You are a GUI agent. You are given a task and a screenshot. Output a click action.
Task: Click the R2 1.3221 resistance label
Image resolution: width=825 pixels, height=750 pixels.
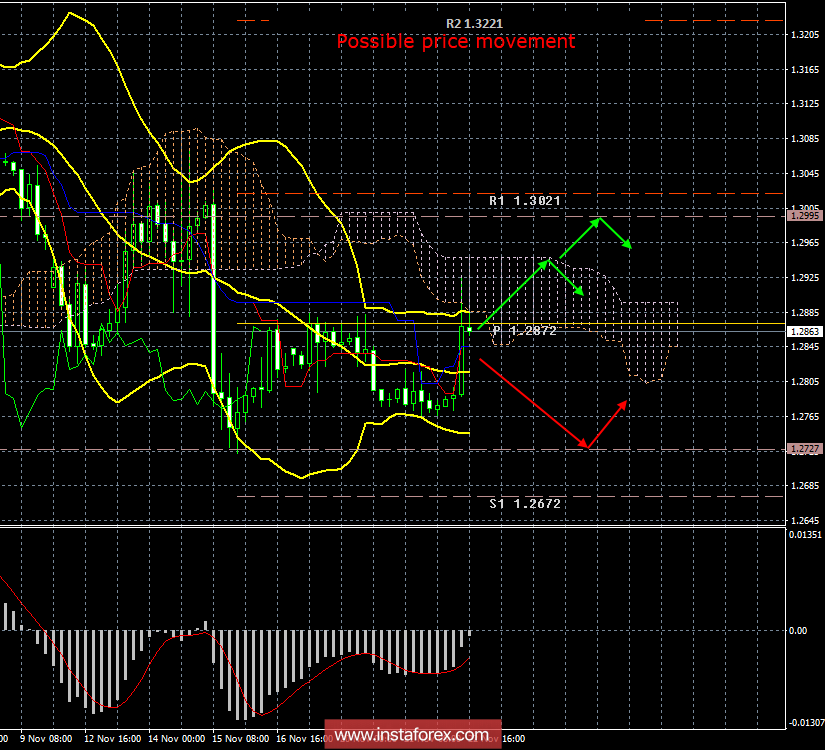coord(474,24)
